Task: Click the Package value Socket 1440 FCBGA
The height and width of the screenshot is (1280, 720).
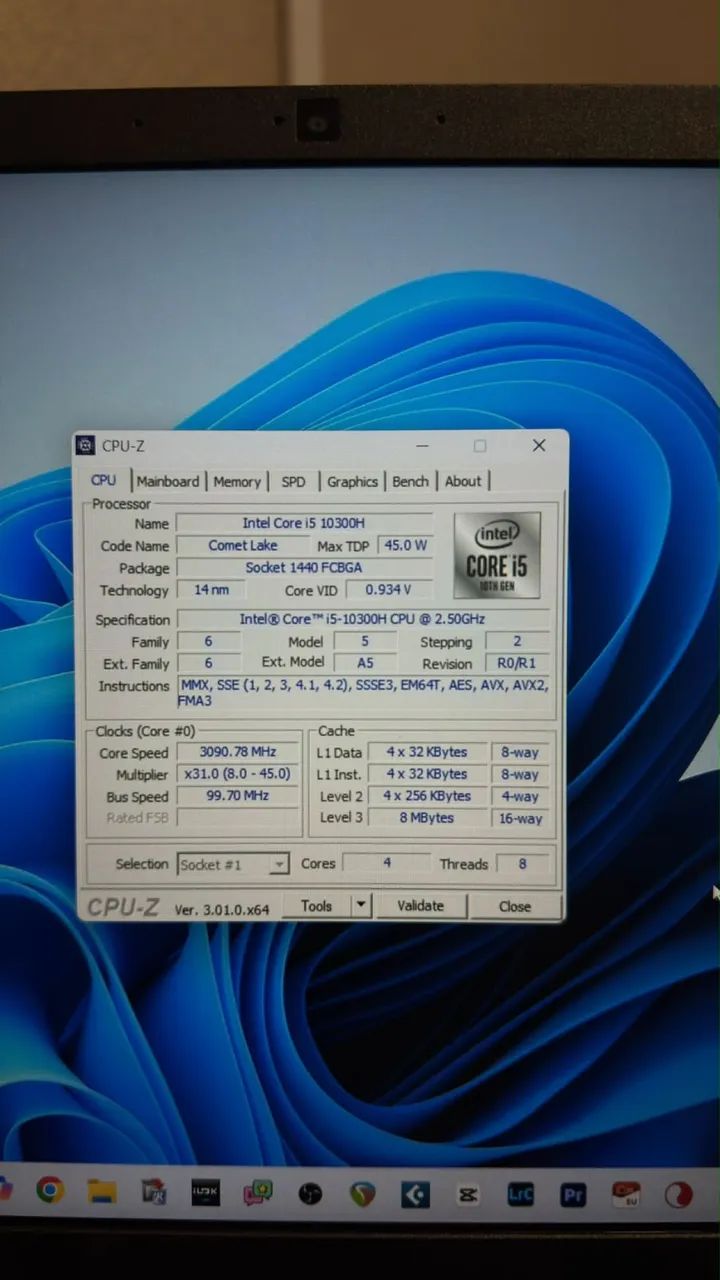Action: coord(304,567)
